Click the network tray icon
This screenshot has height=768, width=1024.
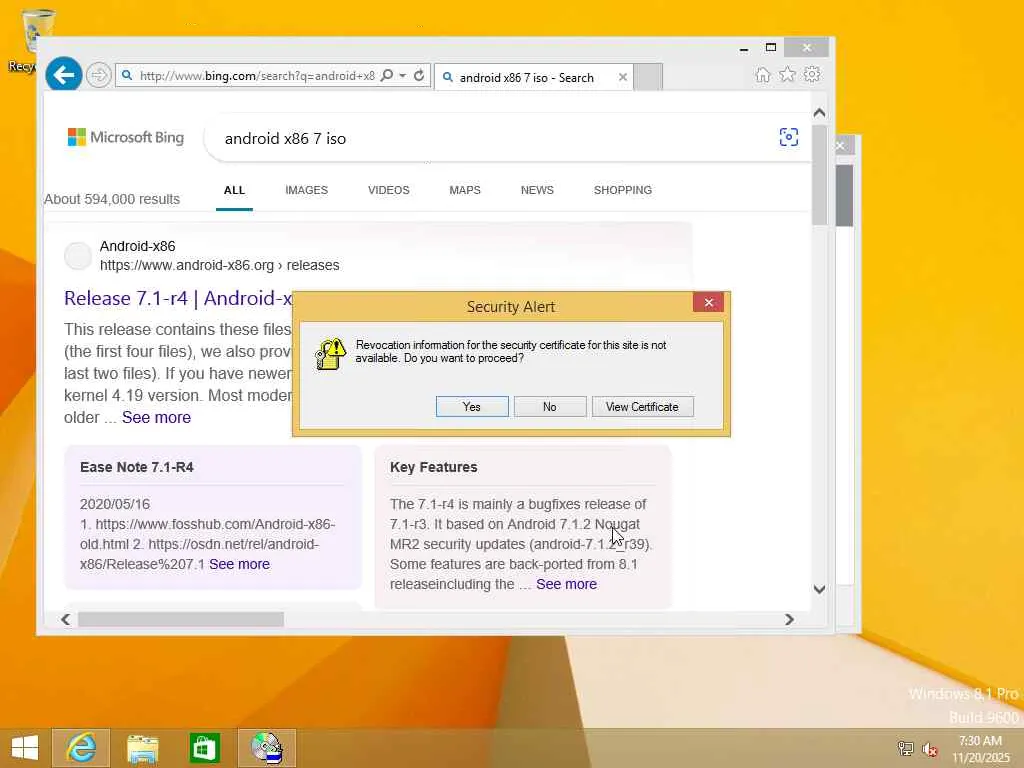coord(905,748)
